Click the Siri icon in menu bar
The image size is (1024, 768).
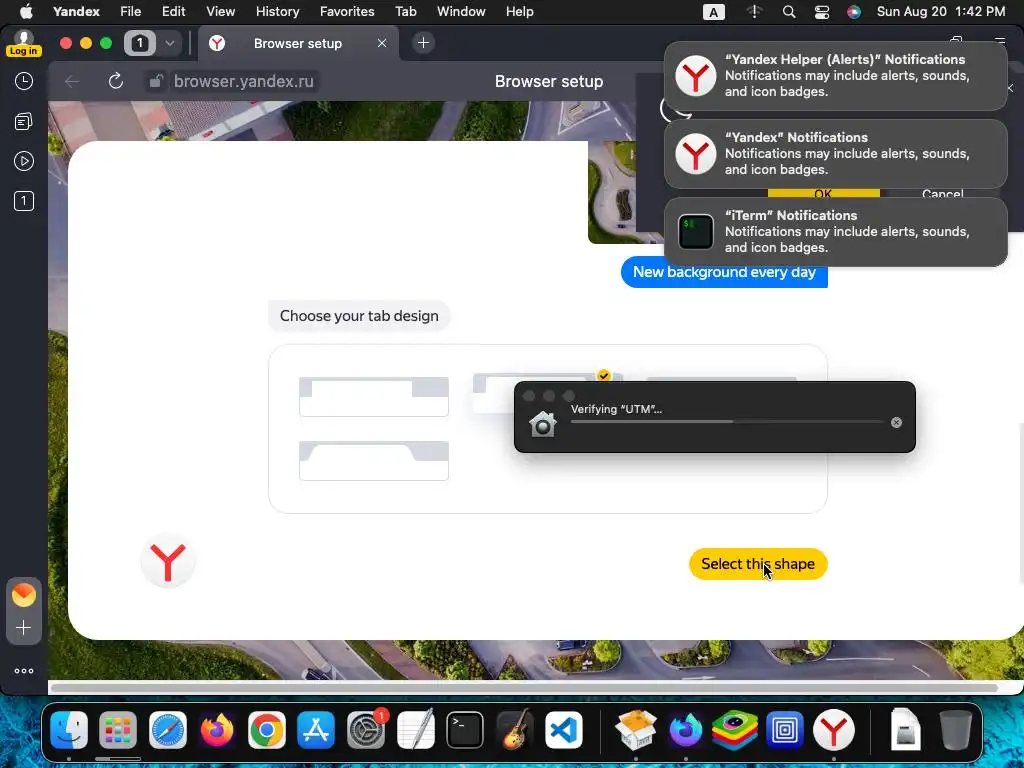[x=854, y=12]
